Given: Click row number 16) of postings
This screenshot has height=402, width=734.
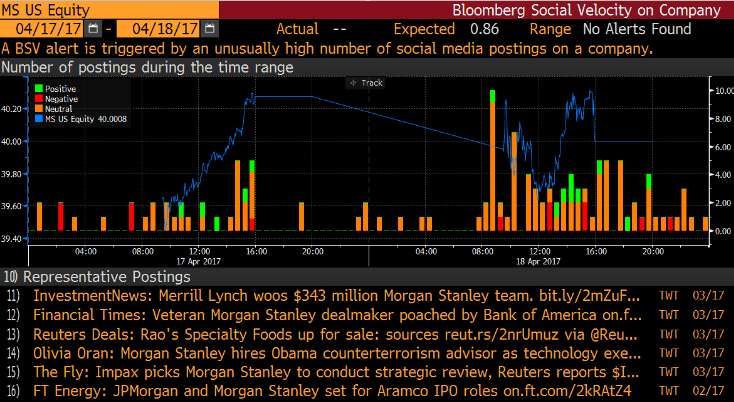Looking at the screenshot, I should (13, 391).
